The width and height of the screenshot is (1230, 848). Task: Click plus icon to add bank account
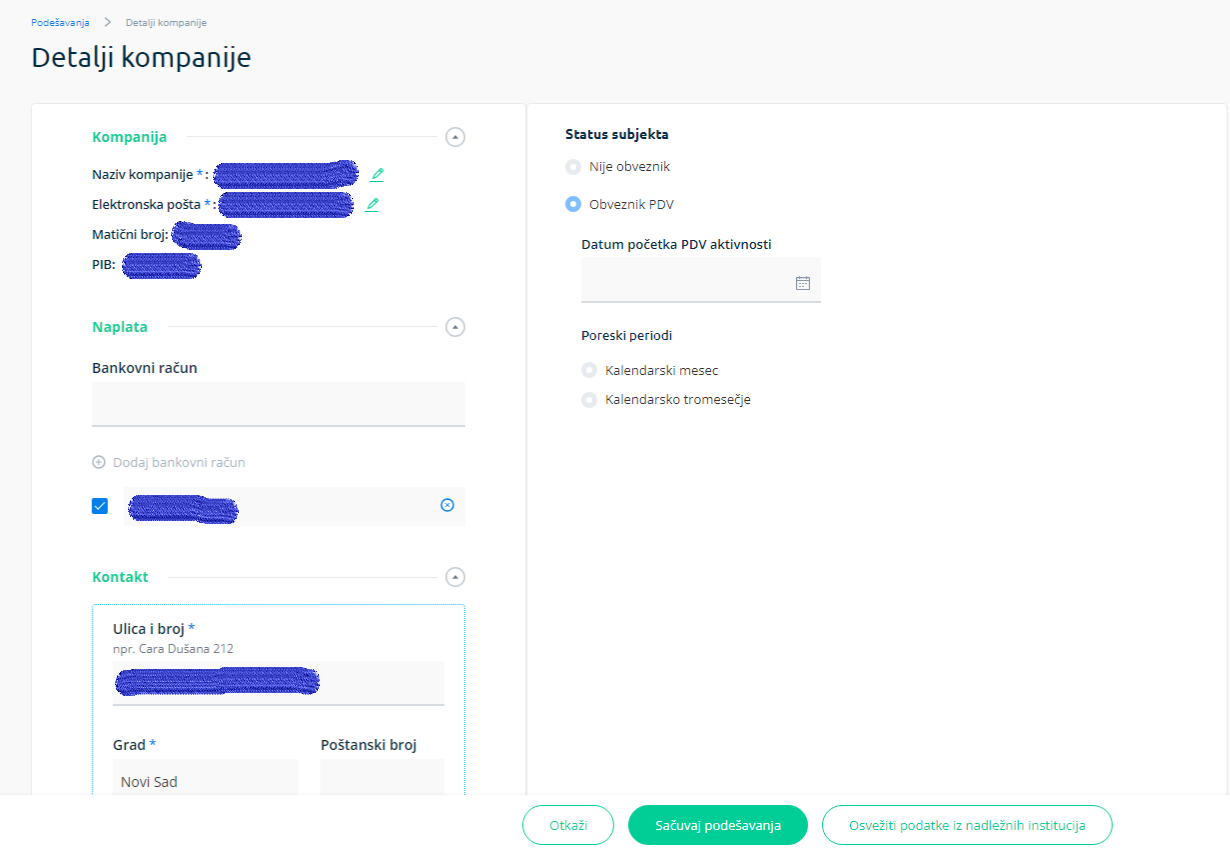click(98, 463)
